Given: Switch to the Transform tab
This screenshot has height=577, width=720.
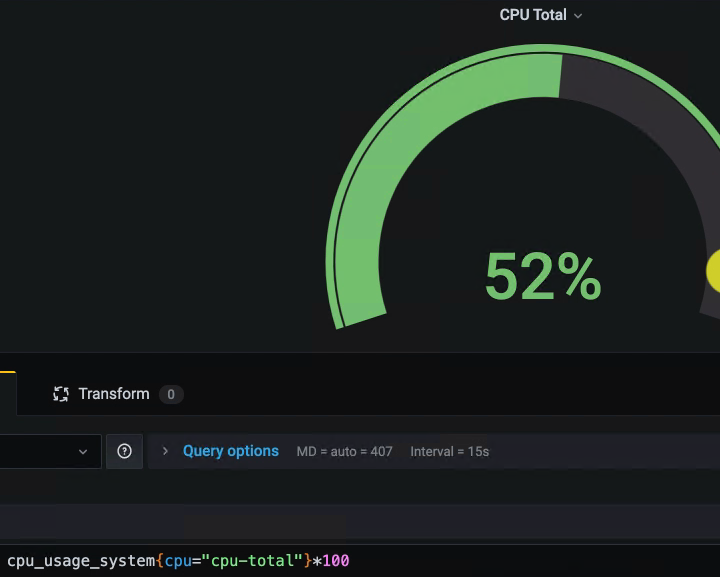Looking at the screenshot, I should coord(114,394).
